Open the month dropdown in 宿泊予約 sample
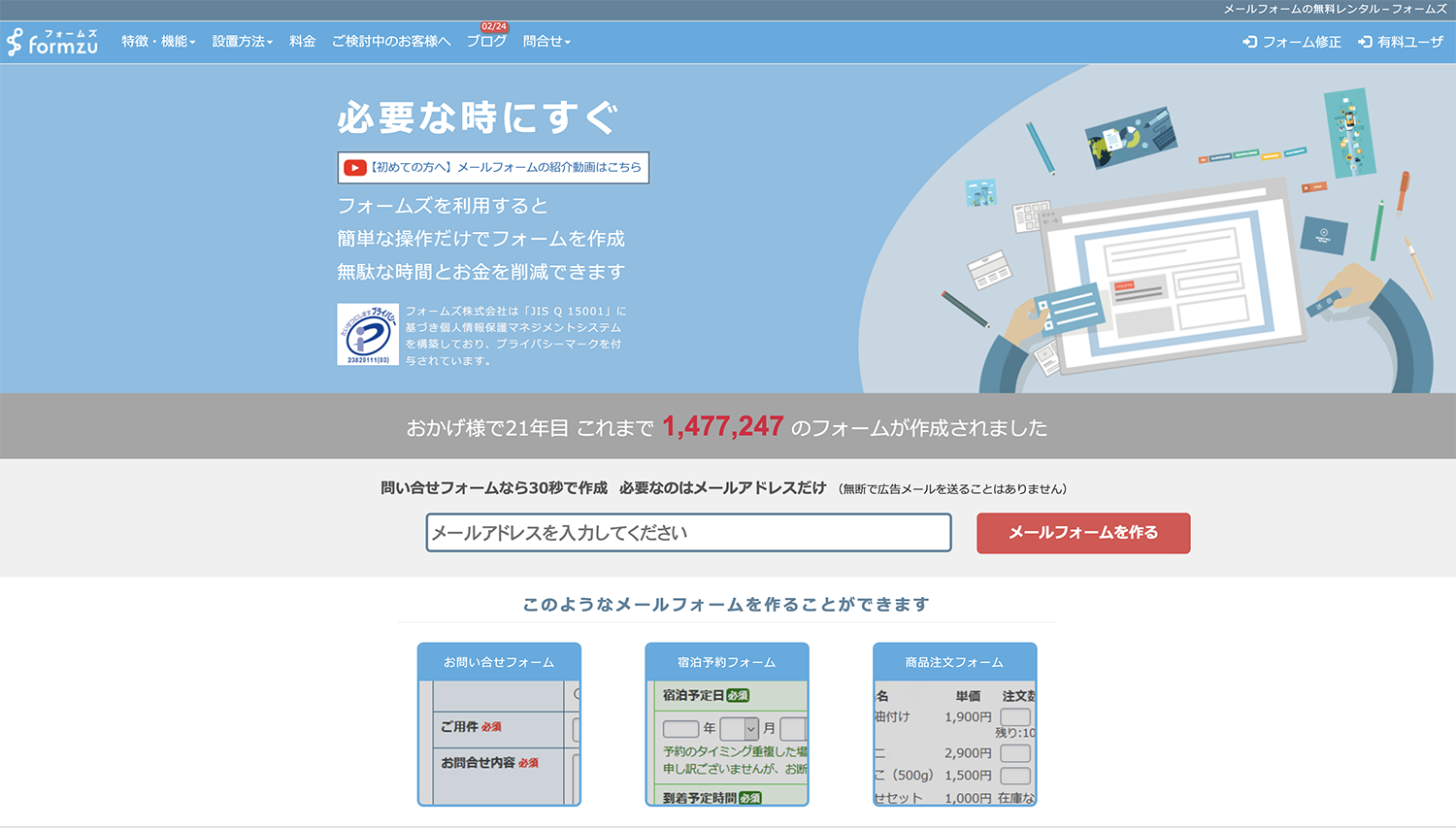1456x829 pixels. [740, 728]
